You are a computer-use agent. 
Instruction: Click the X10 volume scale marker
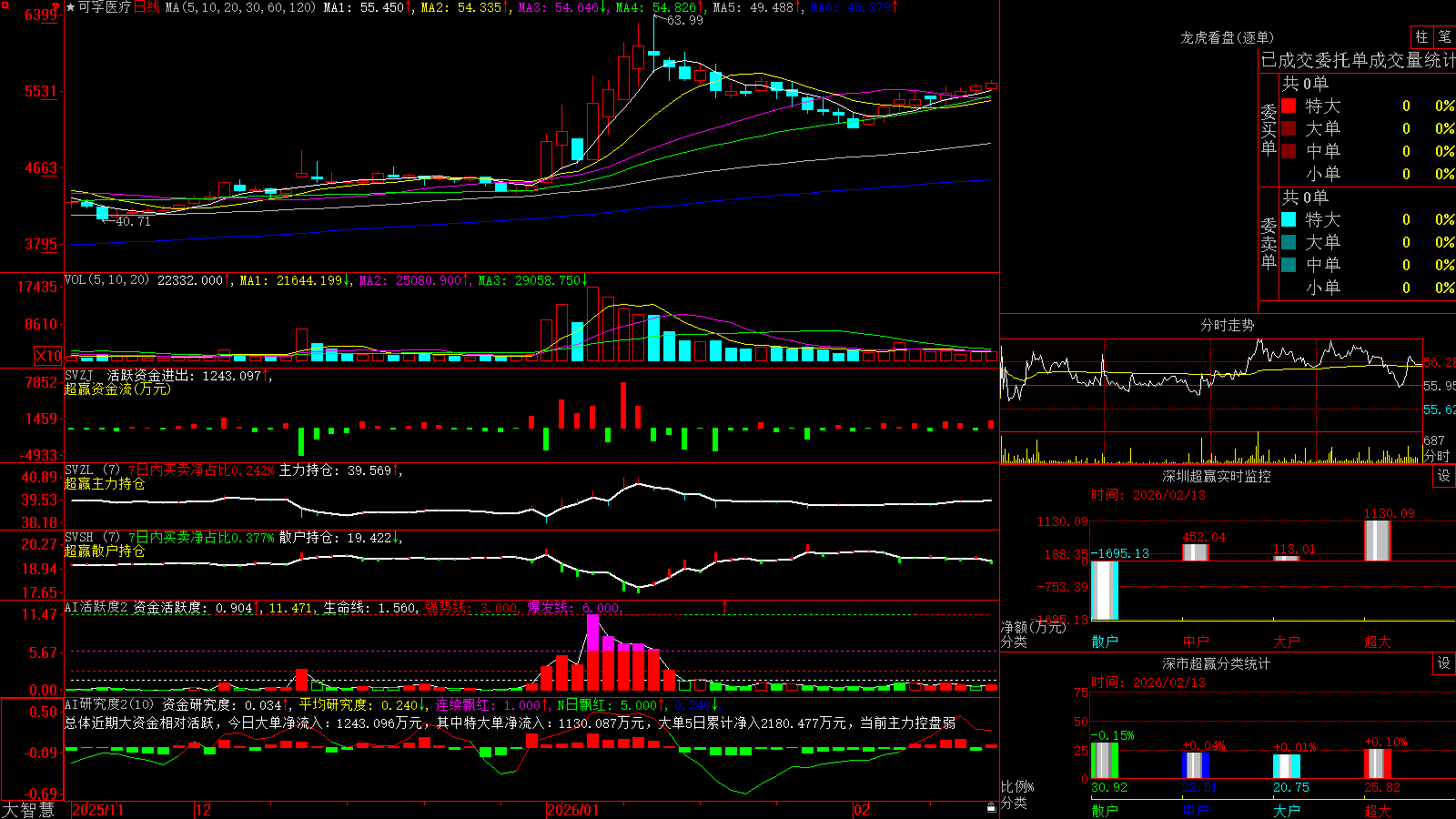click(x=48, y=356)
